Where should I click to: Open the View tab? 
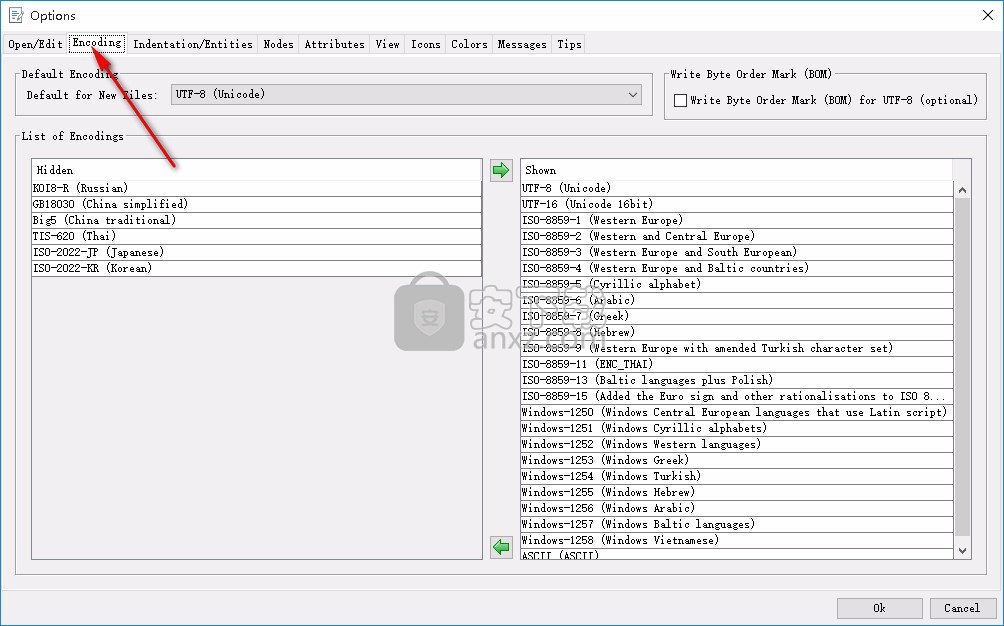click(387, 44)
